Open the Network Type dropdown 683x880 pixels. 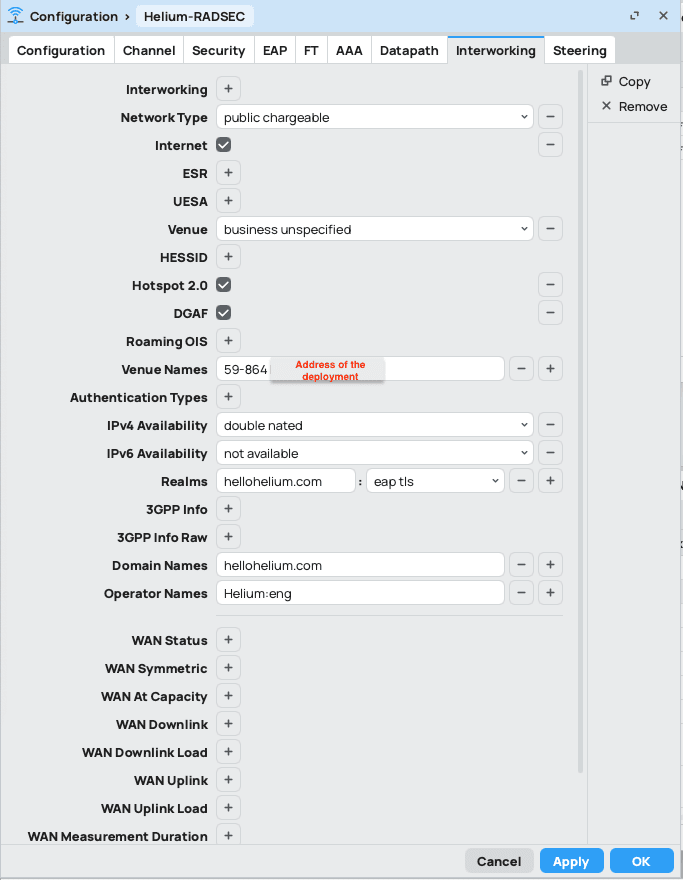375,117
